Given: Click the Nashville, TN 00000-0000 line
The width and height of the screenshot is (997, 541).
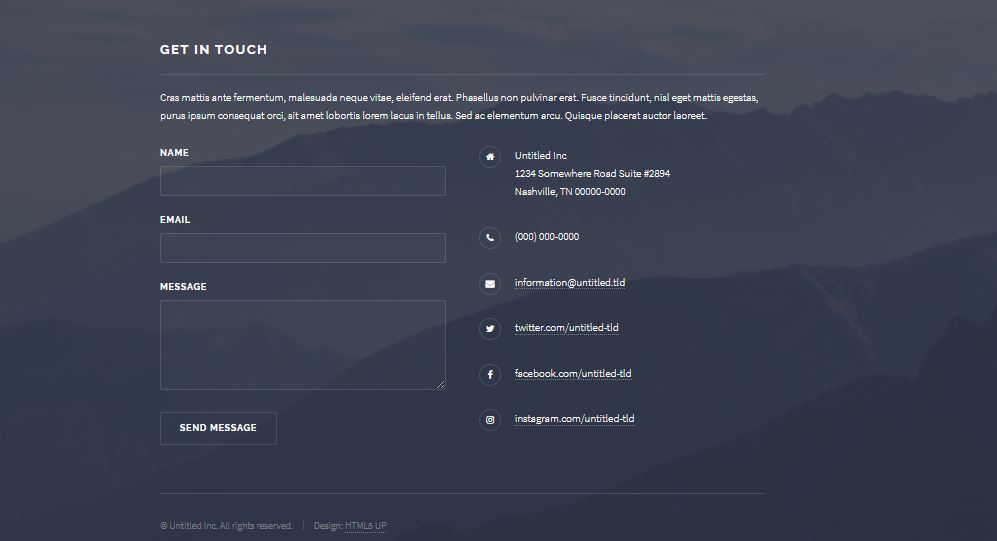Looking at the screenshot, I should (570, 191).
